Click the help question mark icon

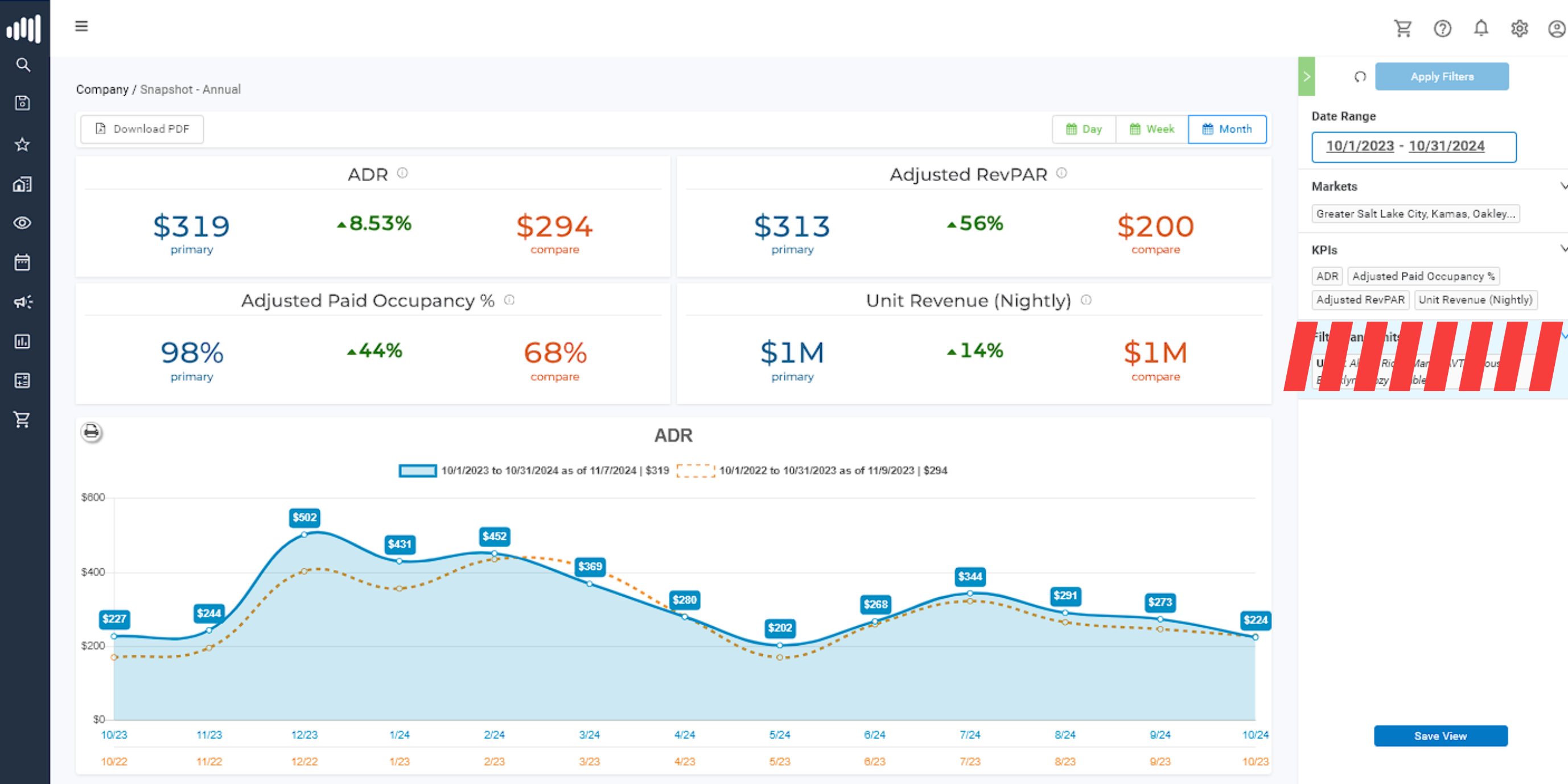tap(1442, 28)
